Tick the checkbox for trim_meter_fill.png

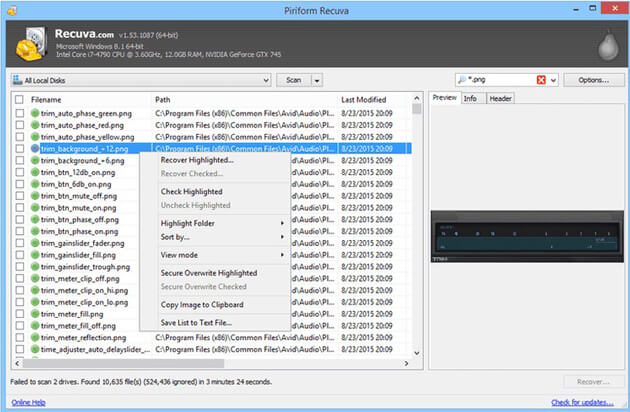coord(20,315)
